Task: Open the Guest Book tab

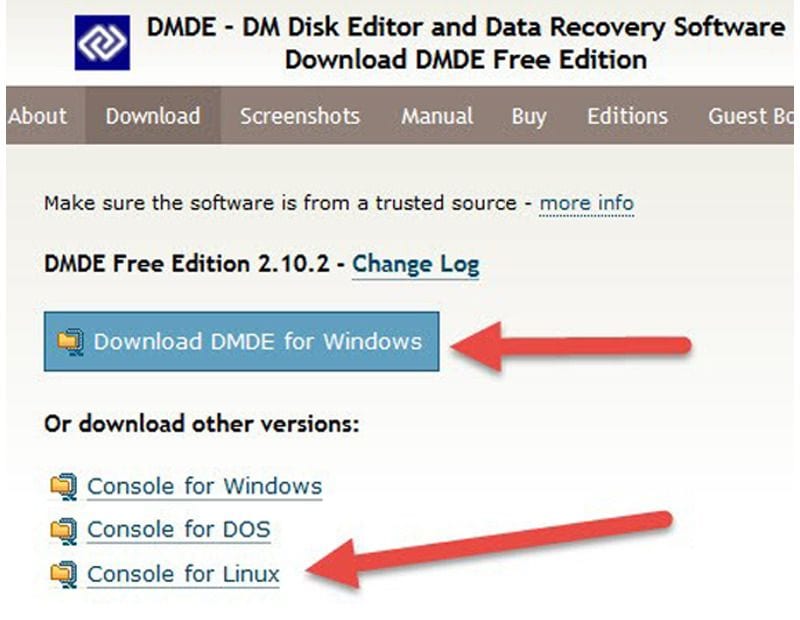Action: (x=750, y=116)
